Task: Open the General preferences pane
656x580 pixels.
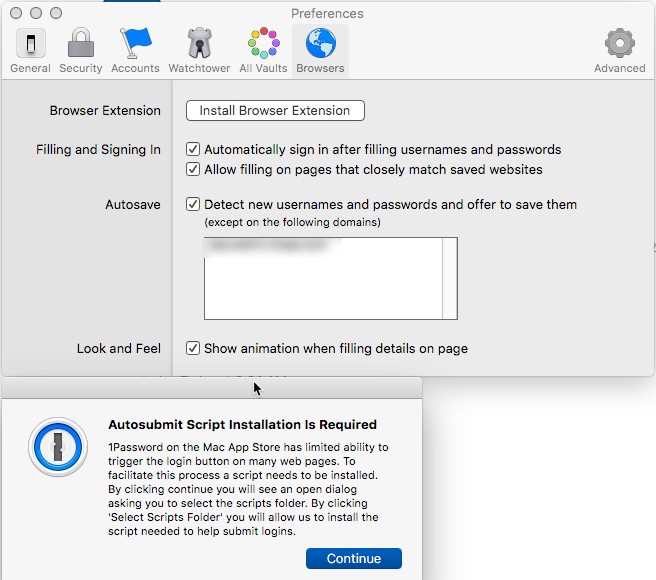Action: point(30,51)
